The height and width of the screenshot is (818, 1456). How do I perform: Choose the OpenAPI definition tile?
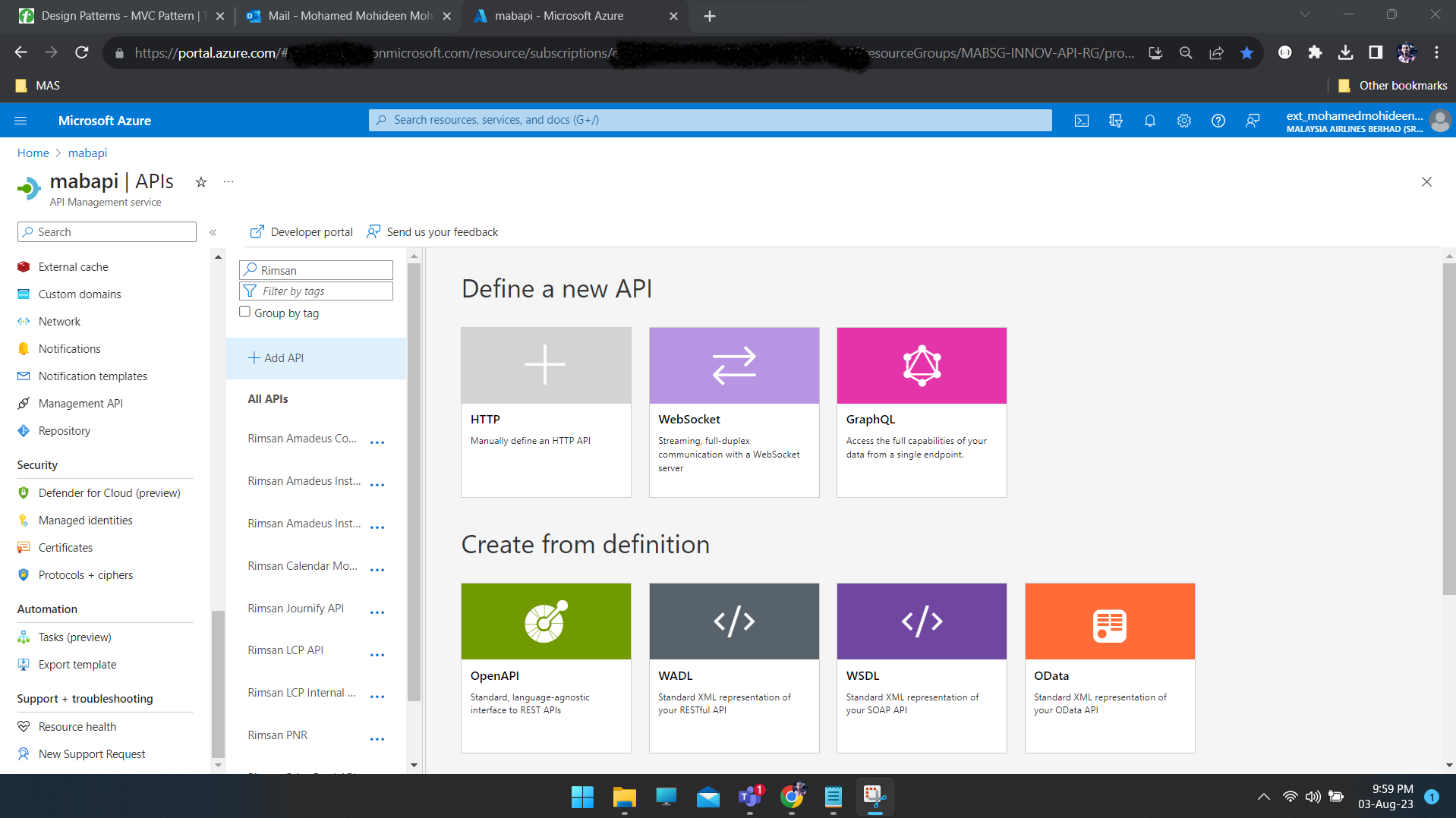point(546,668)
